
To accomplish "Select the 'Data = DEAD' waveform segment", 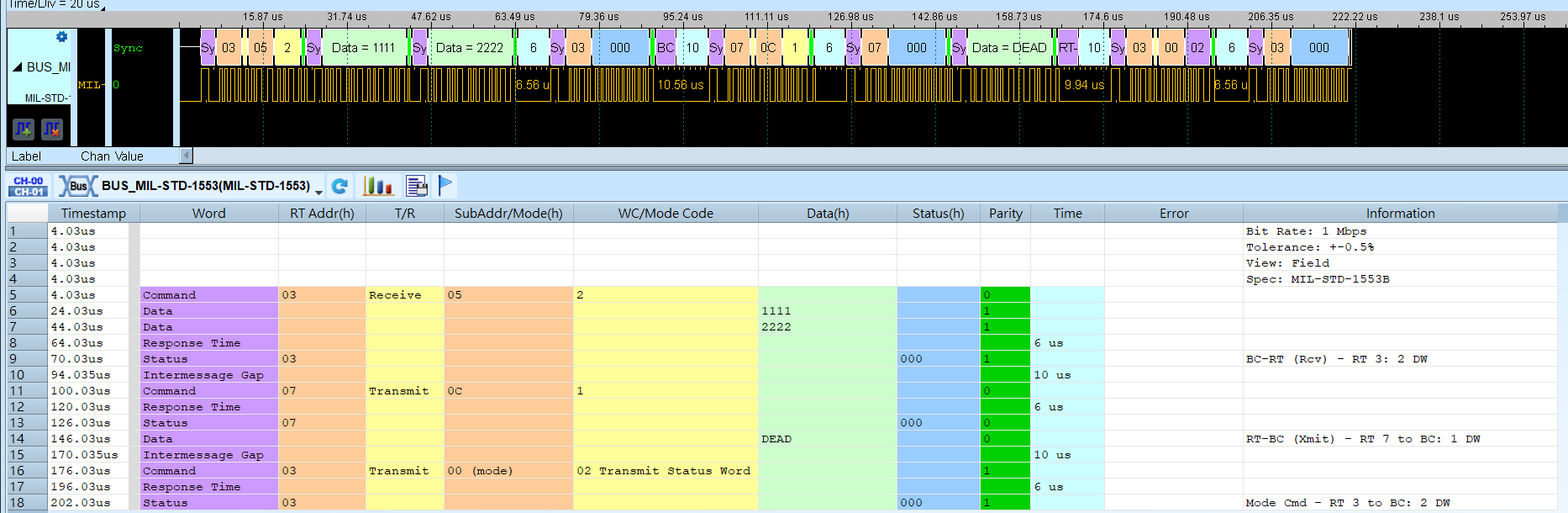I will pos(1009,48).
